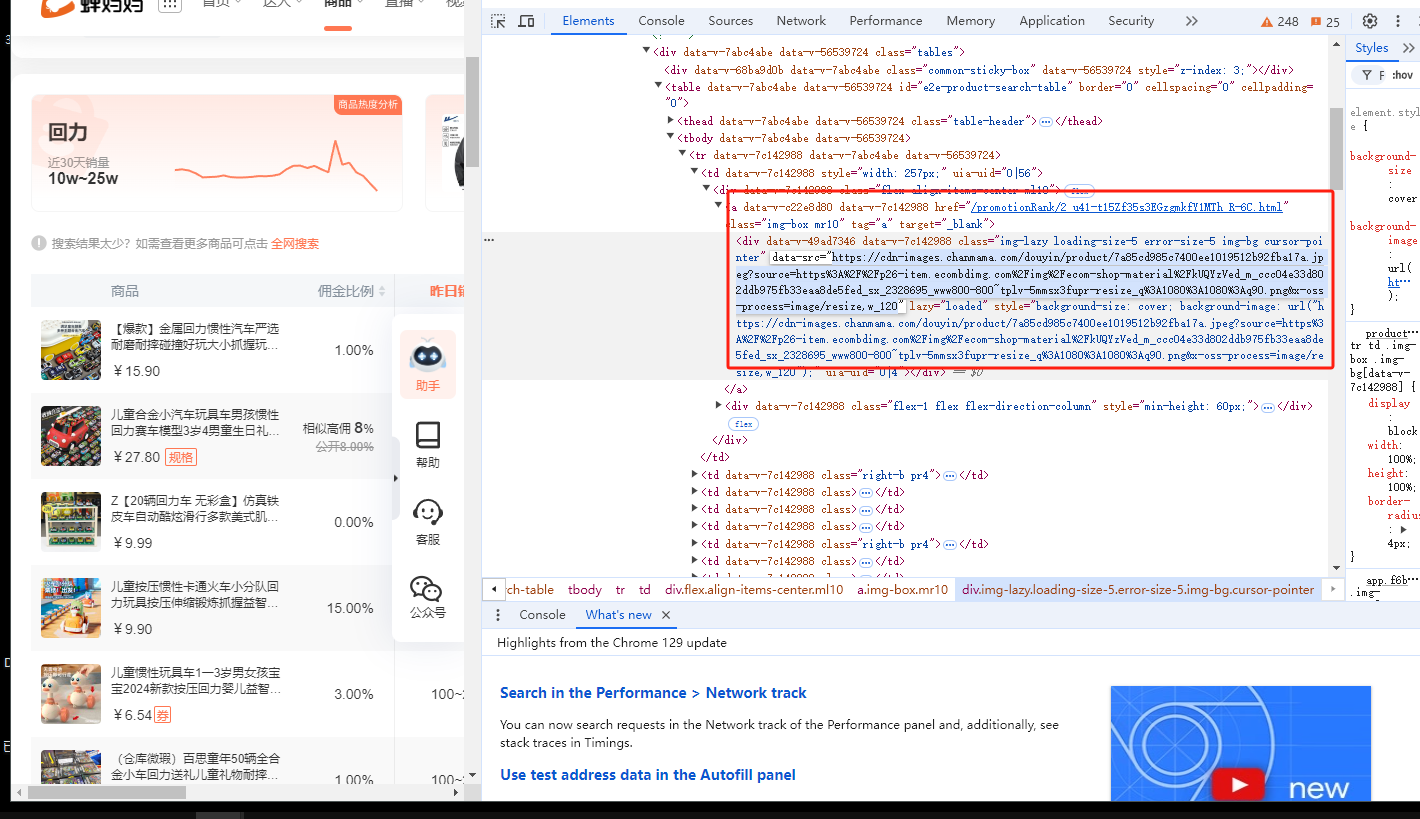This screenshot has height=819, width=1420.
Task: Click the 帮助 help book icon
Action: click(427, 444)
